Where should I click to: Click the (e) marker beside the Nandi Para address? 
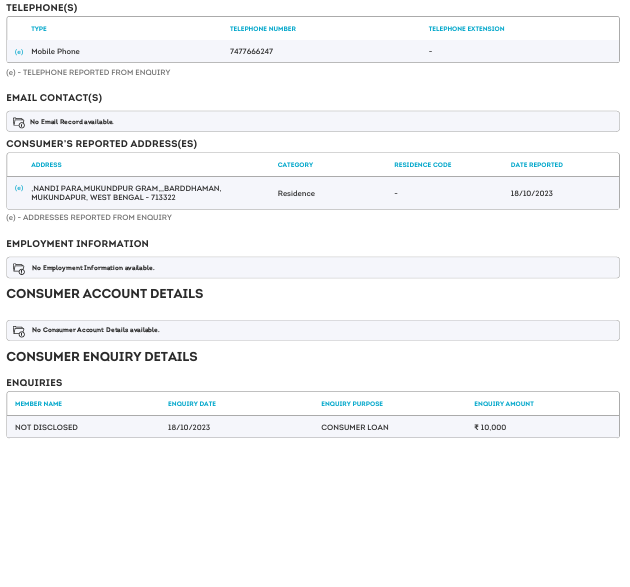coord(19,188)
